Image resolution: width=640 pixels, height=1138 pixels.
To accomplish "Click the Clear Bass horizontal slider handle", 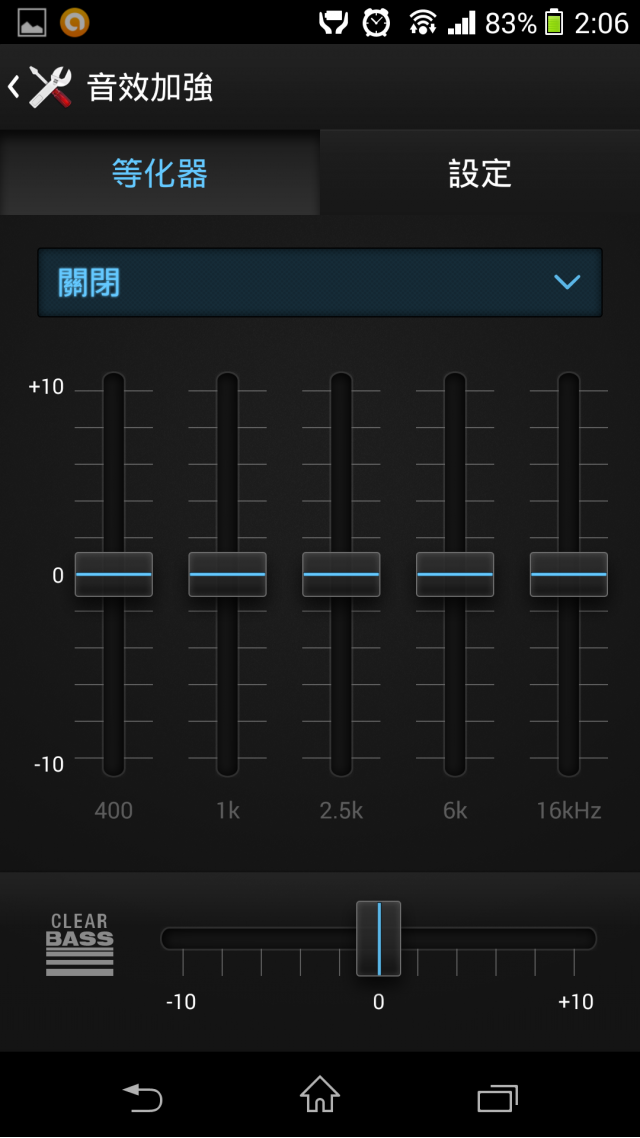I will (379, 938).
